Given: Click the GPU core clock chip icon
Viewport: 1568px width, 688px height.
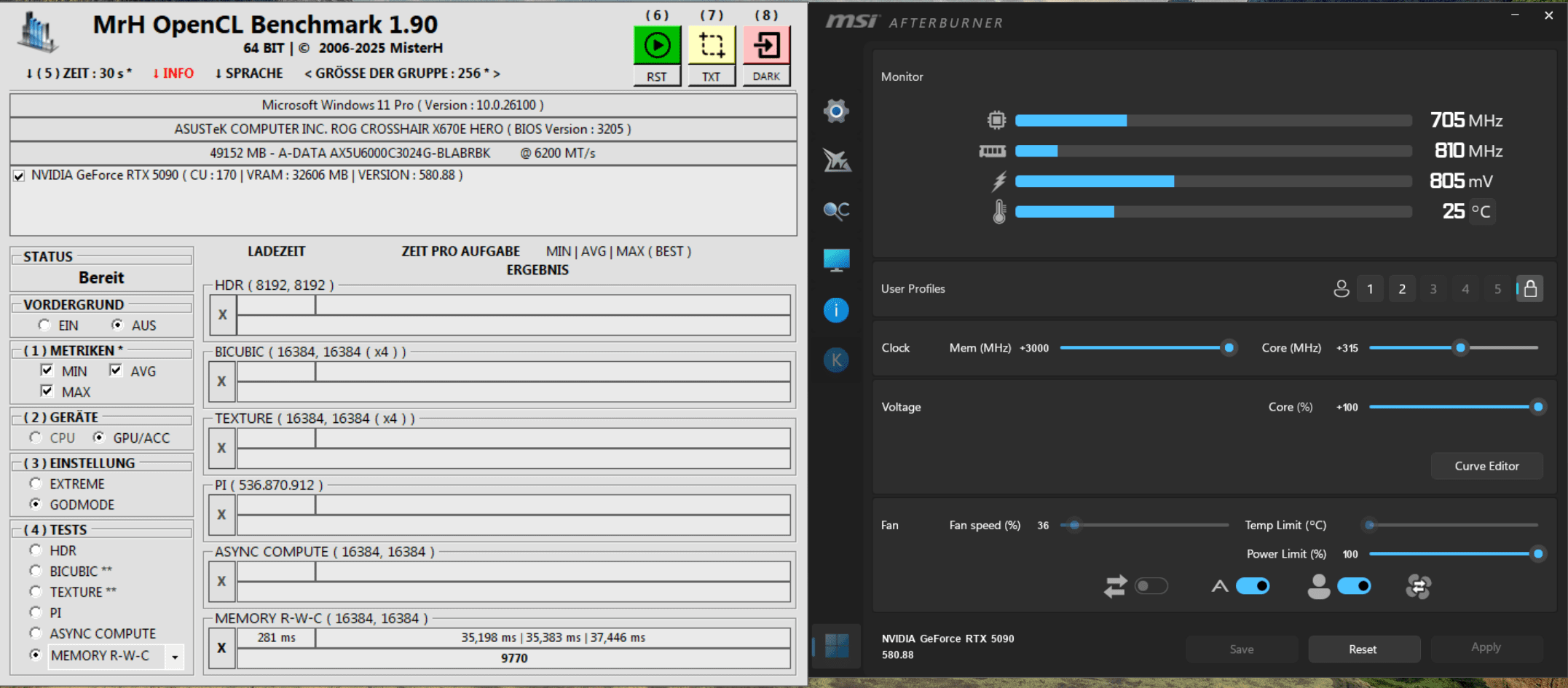Looking at the screenshot, I should click(x=996, y=120).
